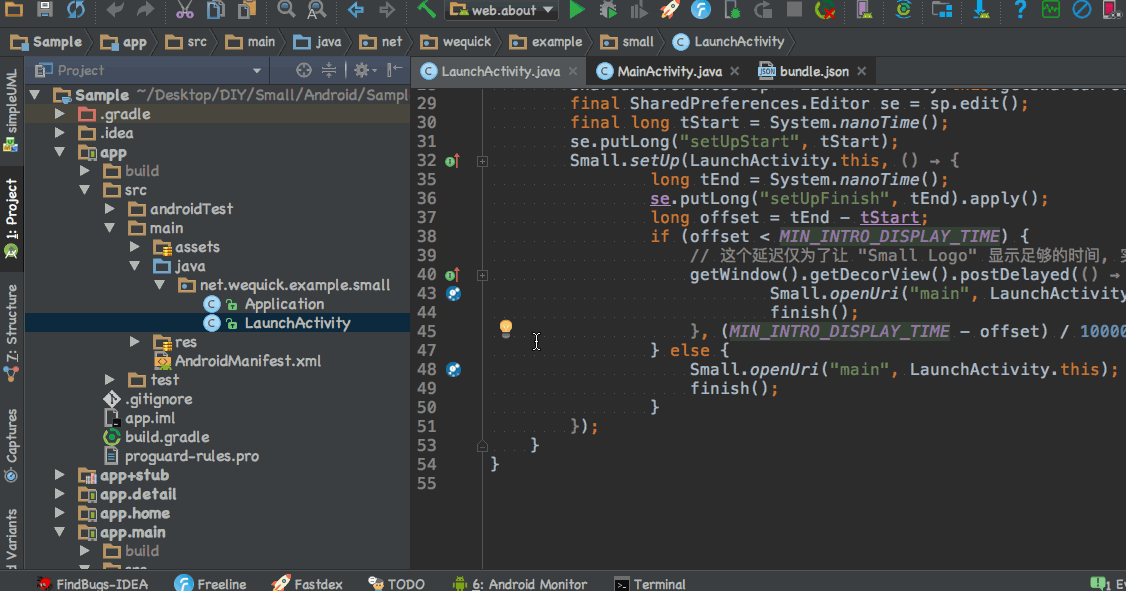Click the Cut scissors icon
The width and height of the screenshot is (1126, 591).
tap(185, 9)
